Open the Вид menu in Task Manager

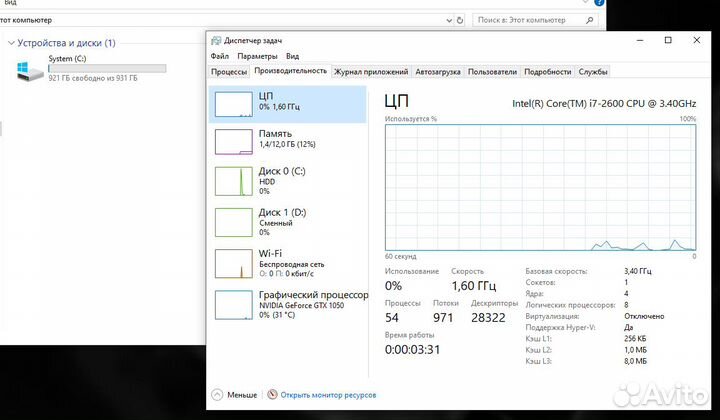click(292, 56)
